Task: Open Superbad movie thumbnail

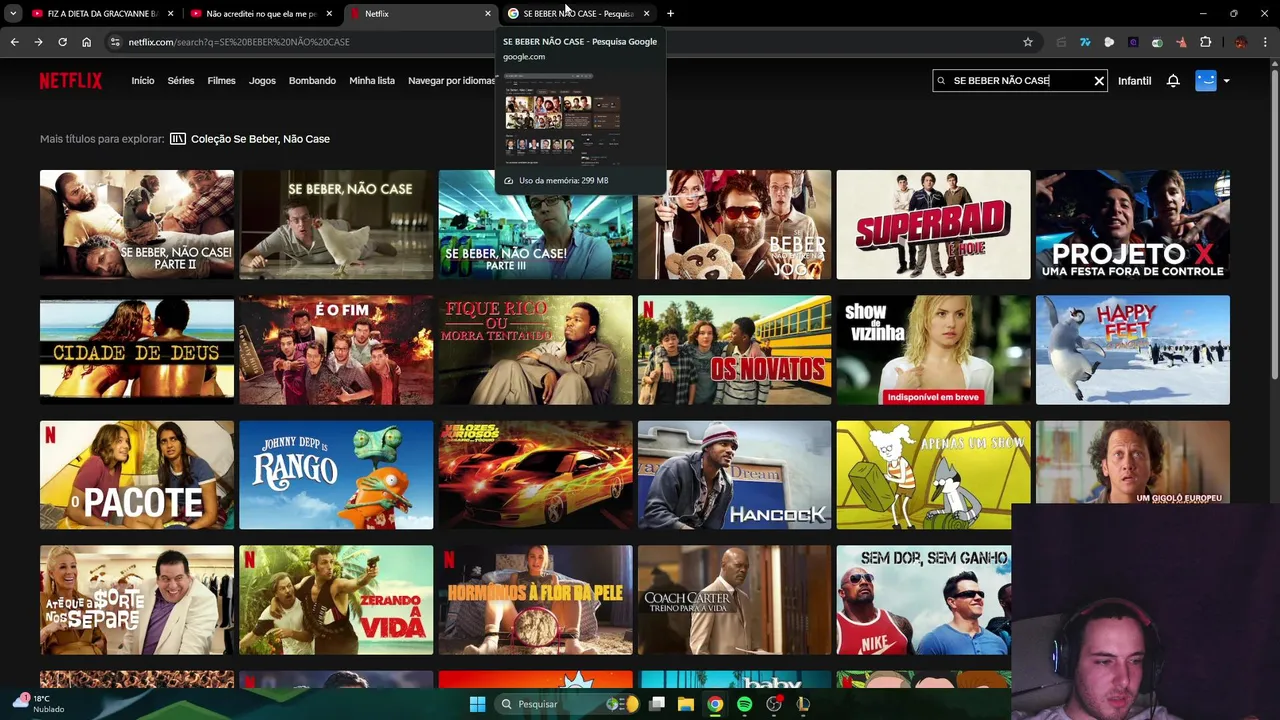Action: coord(933,225)
